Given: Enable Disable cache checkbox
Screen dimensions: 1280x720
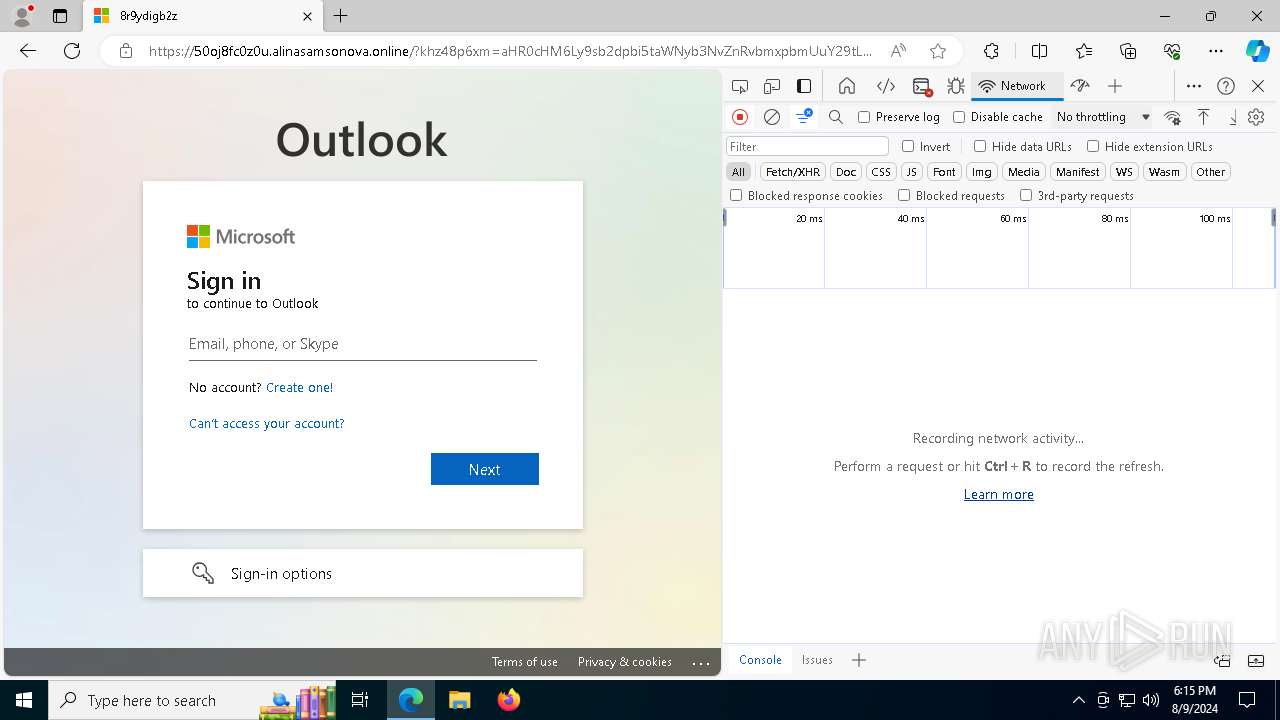Looking at the screenshot, I should (x=959, y=117).
